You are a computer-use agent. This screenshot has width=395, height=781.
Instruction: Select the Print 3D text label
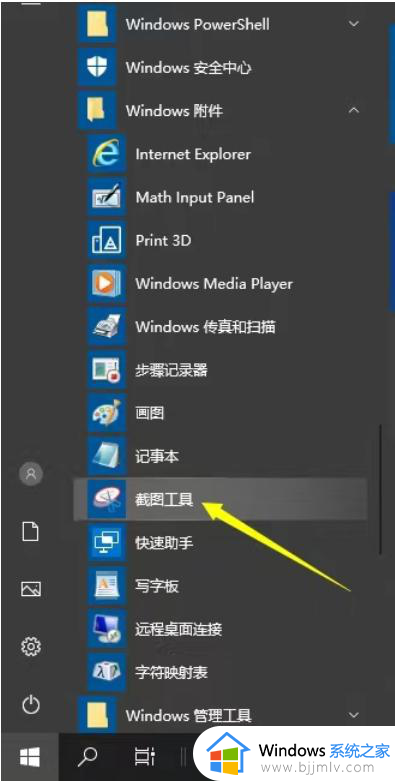coord(163,241)
